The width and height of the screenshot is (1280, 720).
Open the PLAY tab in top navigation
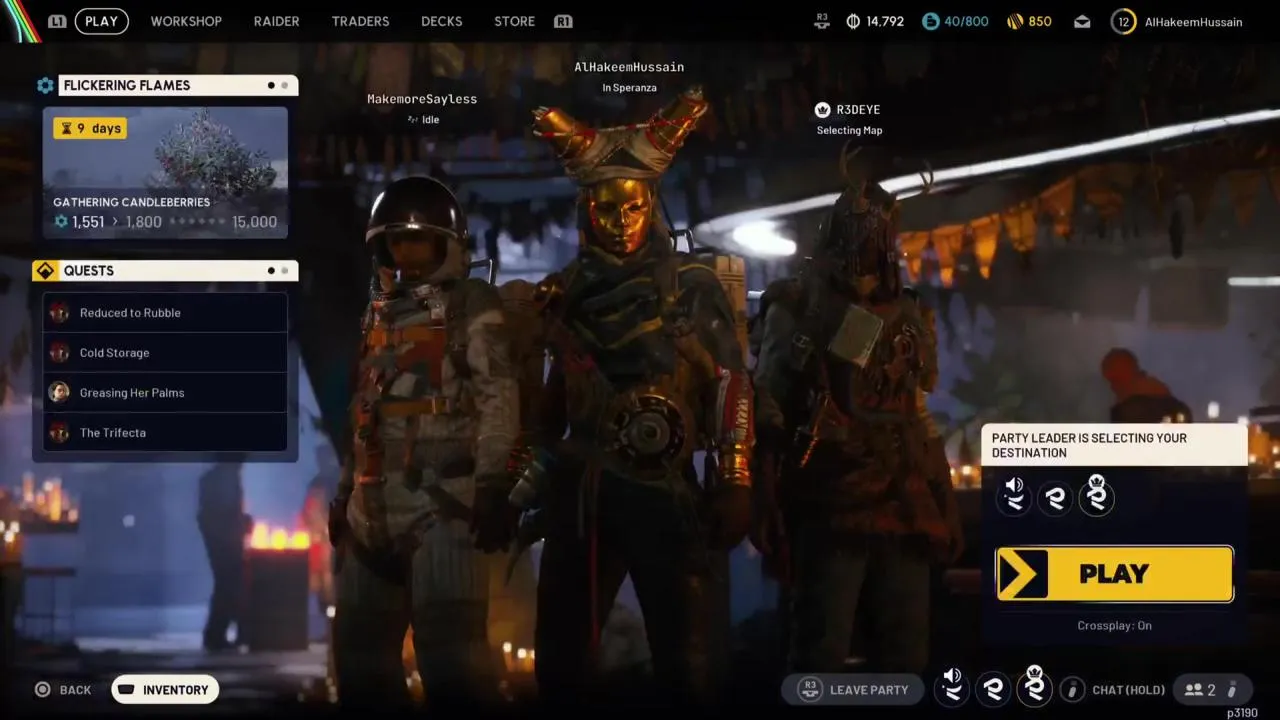[101, 21]
